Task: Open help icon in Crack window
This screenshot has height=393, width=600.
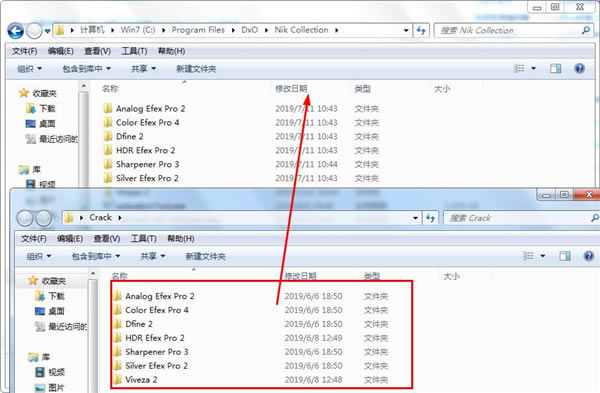Action: [x=589, y=256]
